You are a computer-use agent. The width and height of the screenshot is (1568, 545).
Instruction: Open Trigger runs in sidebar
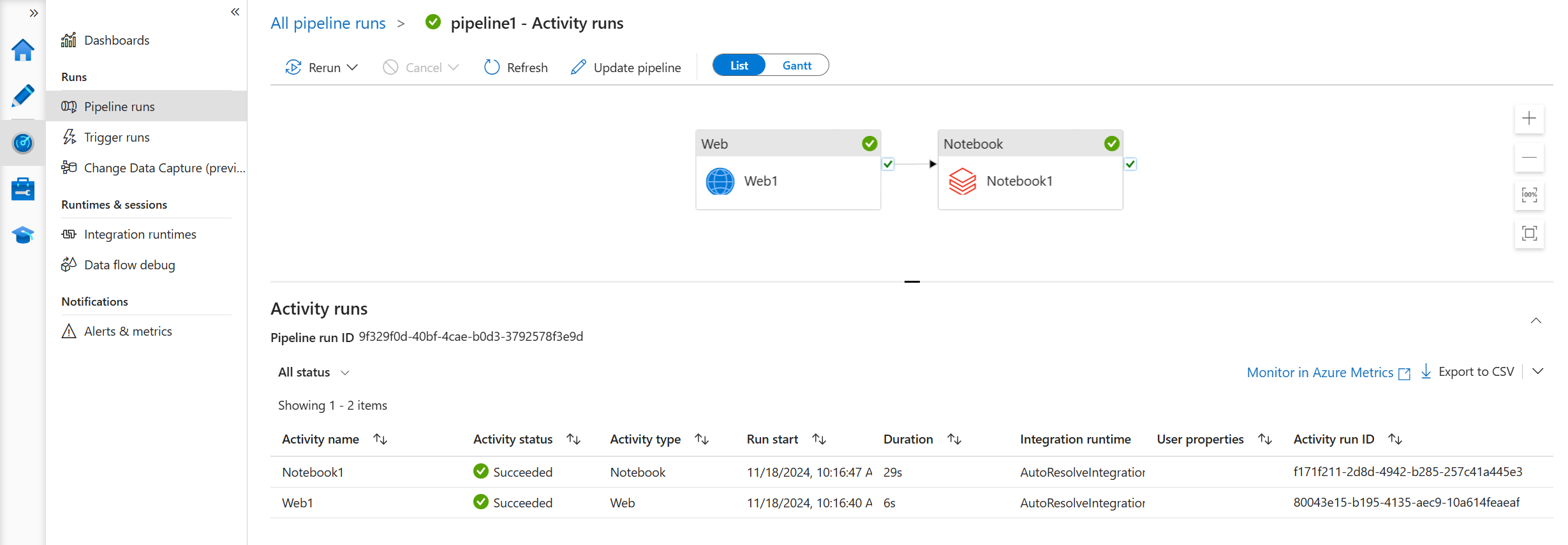click(x=117, y=137)
